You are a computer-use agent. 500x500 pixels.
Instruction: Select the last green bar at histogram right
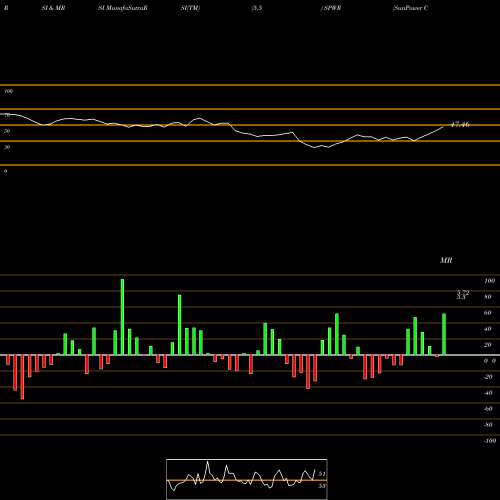(444, 334)
